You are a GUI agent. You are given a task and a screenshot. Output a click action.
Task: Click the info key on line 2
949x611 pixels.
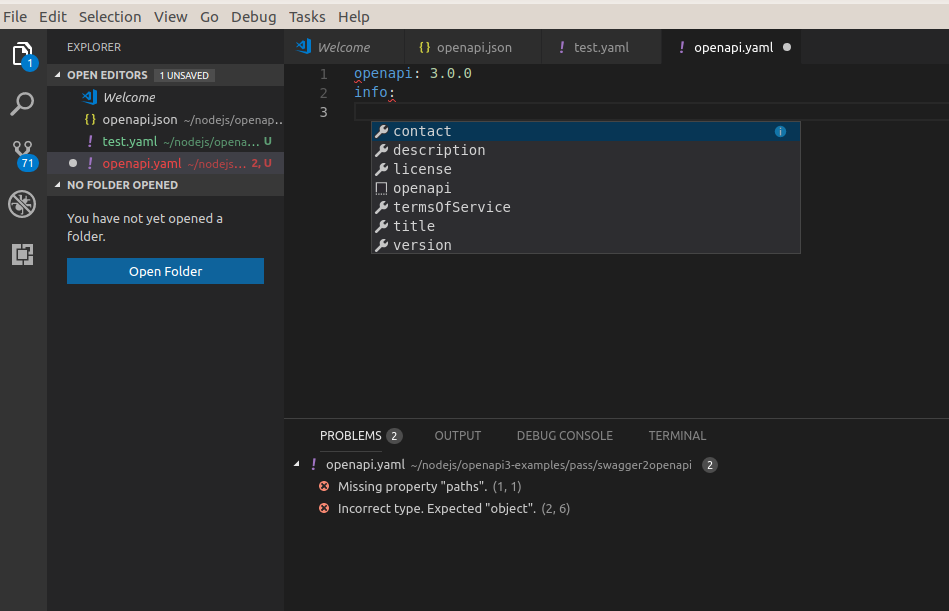(x=370, y=92)
